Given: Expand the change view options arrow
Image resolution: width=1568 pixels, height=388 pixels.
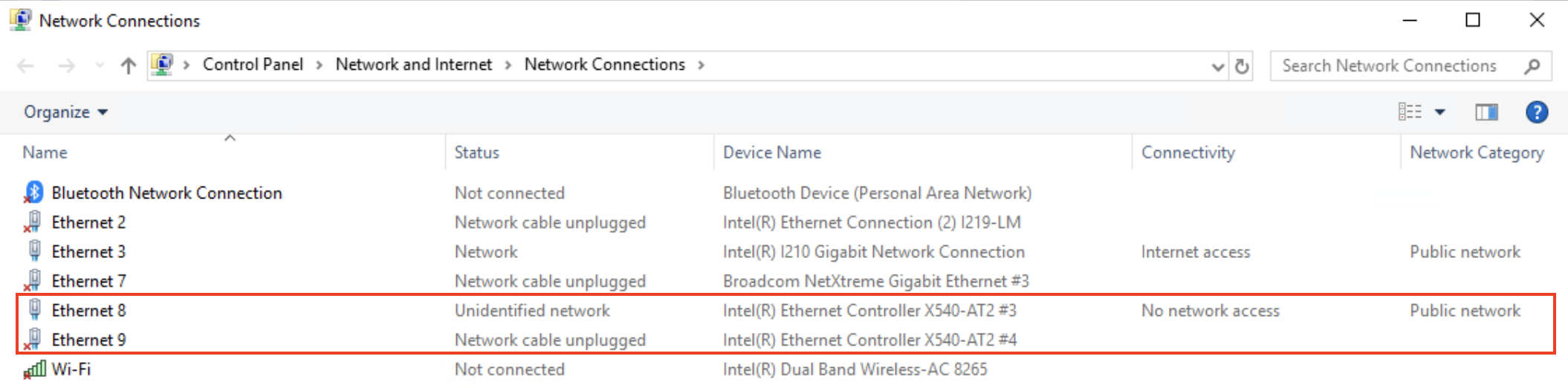Looking at the screenshot, I should (x=1439, y=112).
